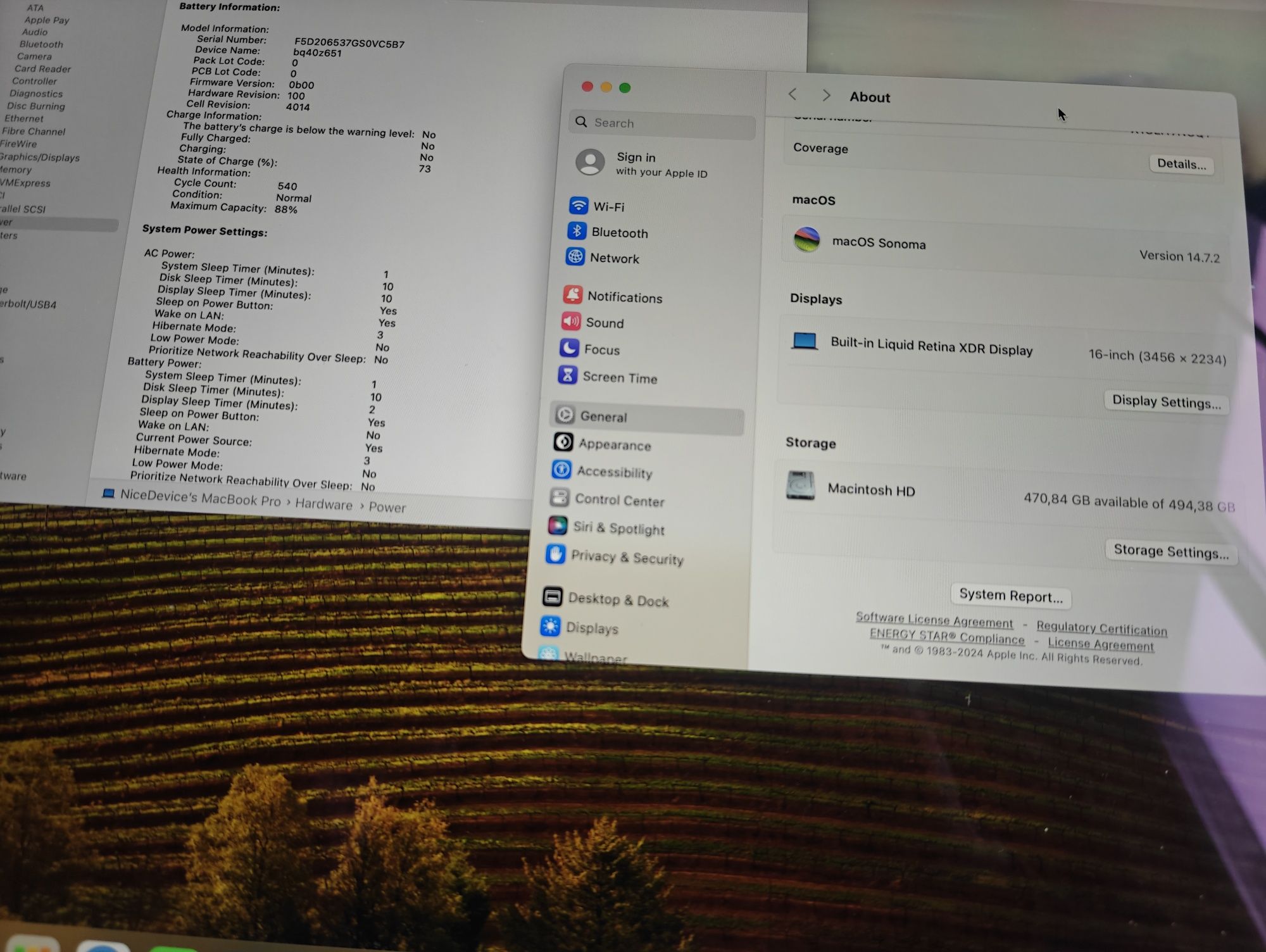Click the macOS Sonoma logo icon

pyautogui.click(x=806, y=239)
